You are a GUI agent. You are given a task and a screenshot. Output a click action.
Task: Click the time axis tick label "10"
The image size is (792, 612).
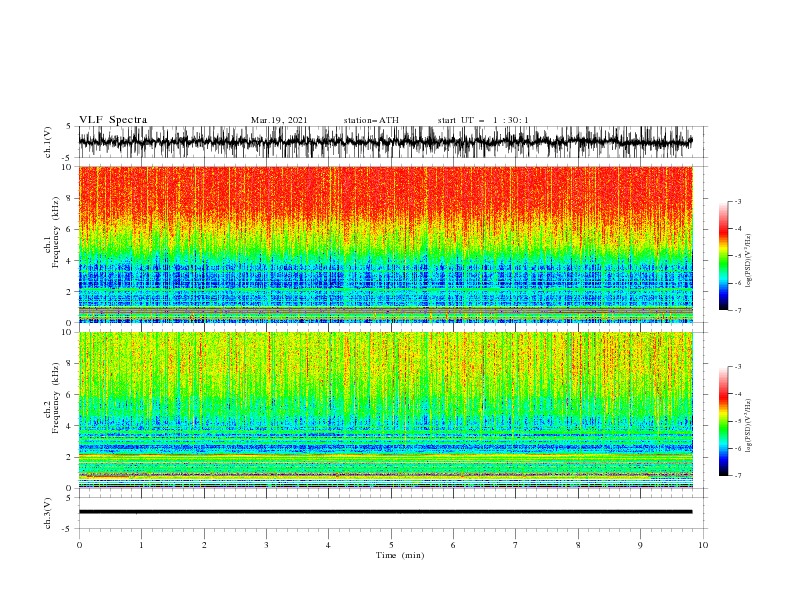[x=703, y=545]
